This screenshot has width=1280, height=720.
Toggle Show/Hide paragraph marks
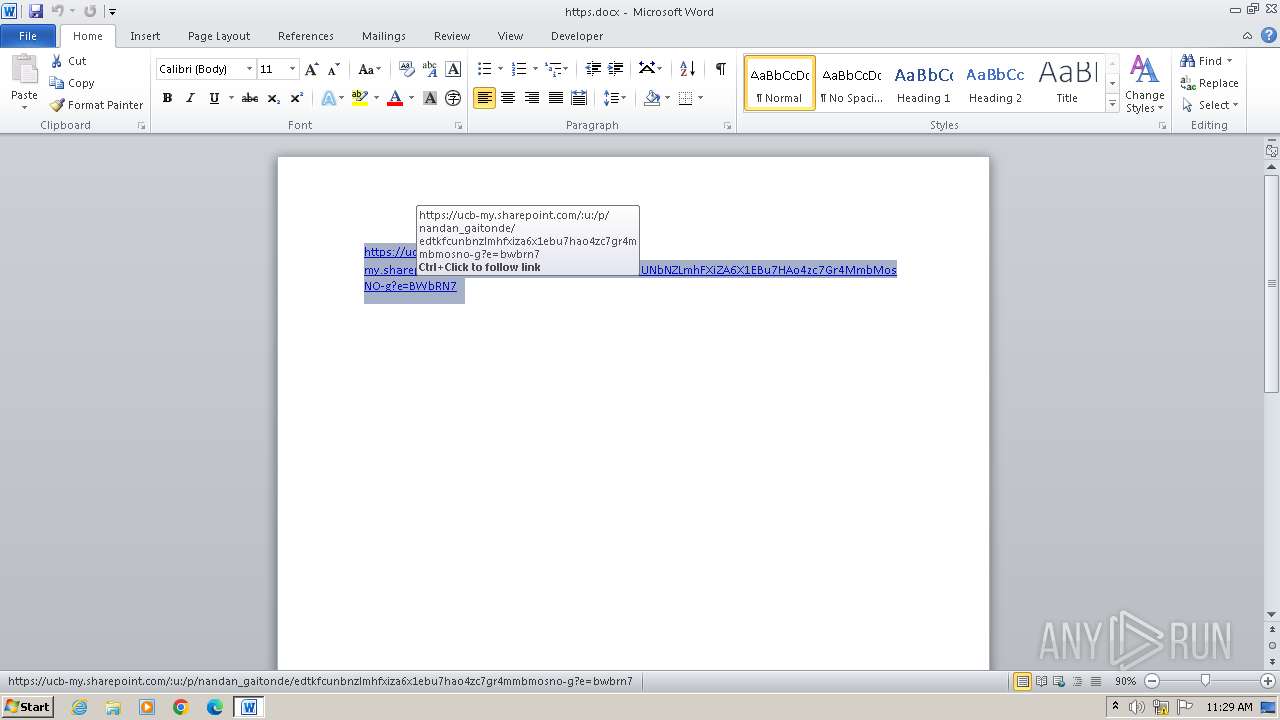[720, 69]
